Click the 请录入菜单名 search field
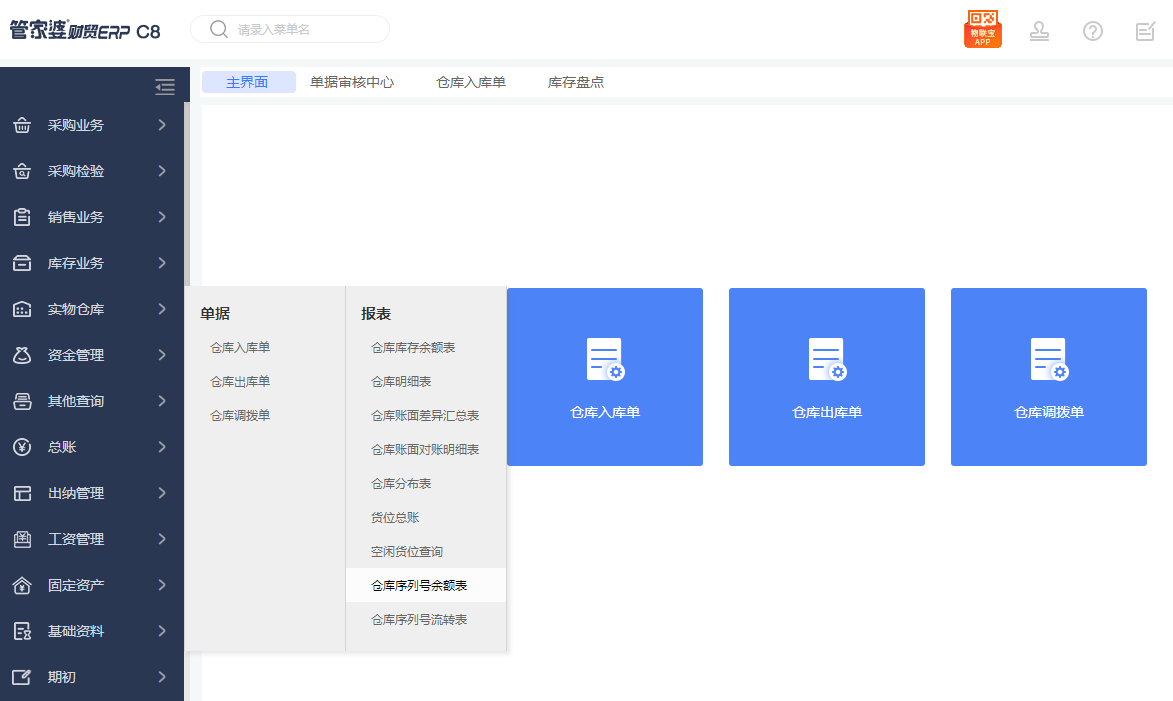 [290, 29]
